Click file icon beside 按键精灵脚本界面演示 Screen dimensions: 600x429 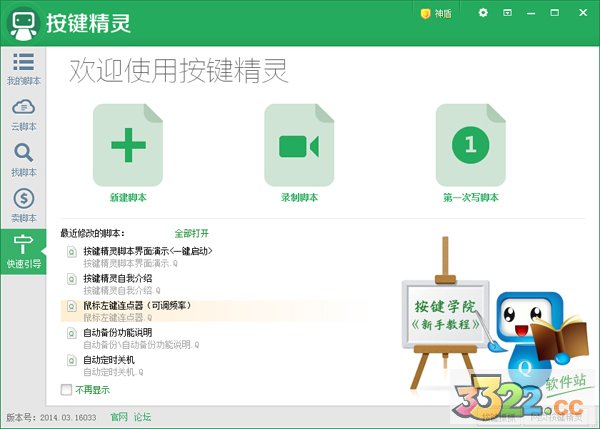tap(72, 252)
